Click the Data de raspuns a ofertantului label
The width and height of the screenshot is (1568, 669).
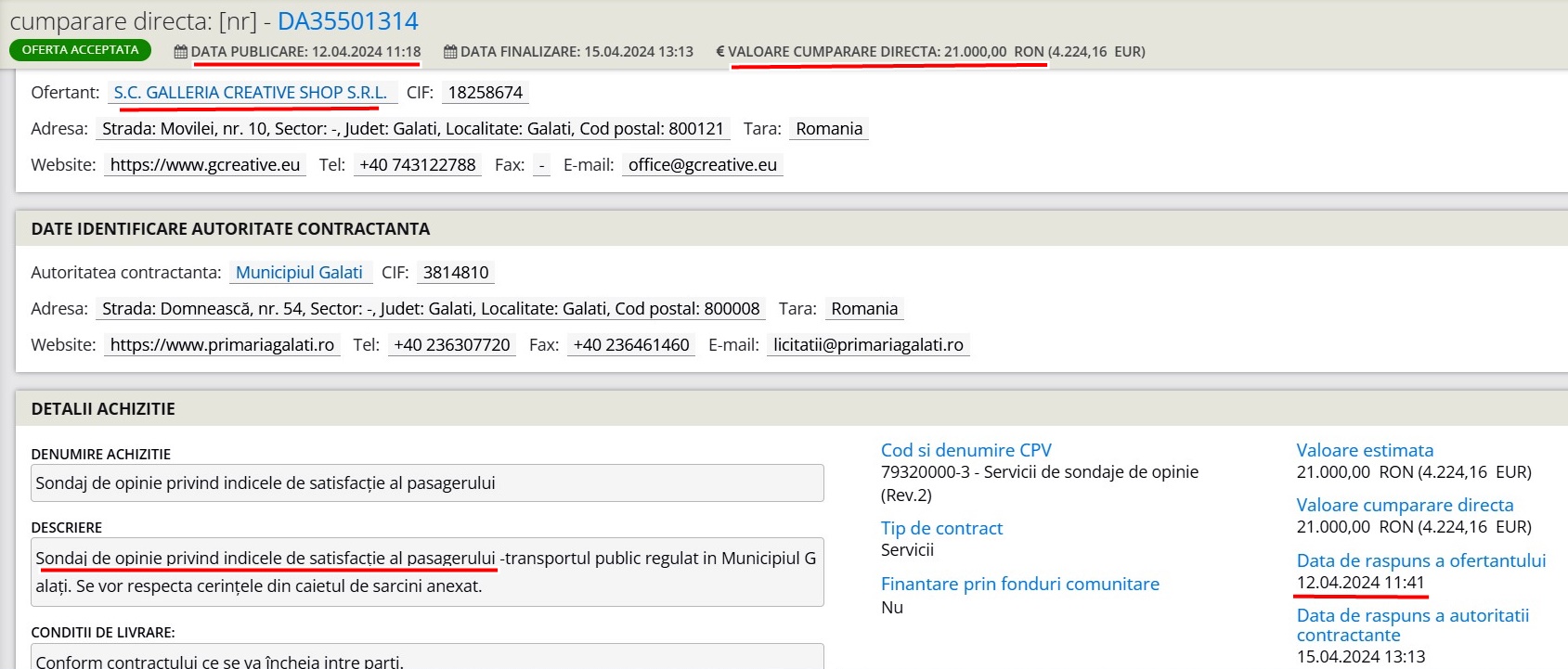tap(1420, 560)
